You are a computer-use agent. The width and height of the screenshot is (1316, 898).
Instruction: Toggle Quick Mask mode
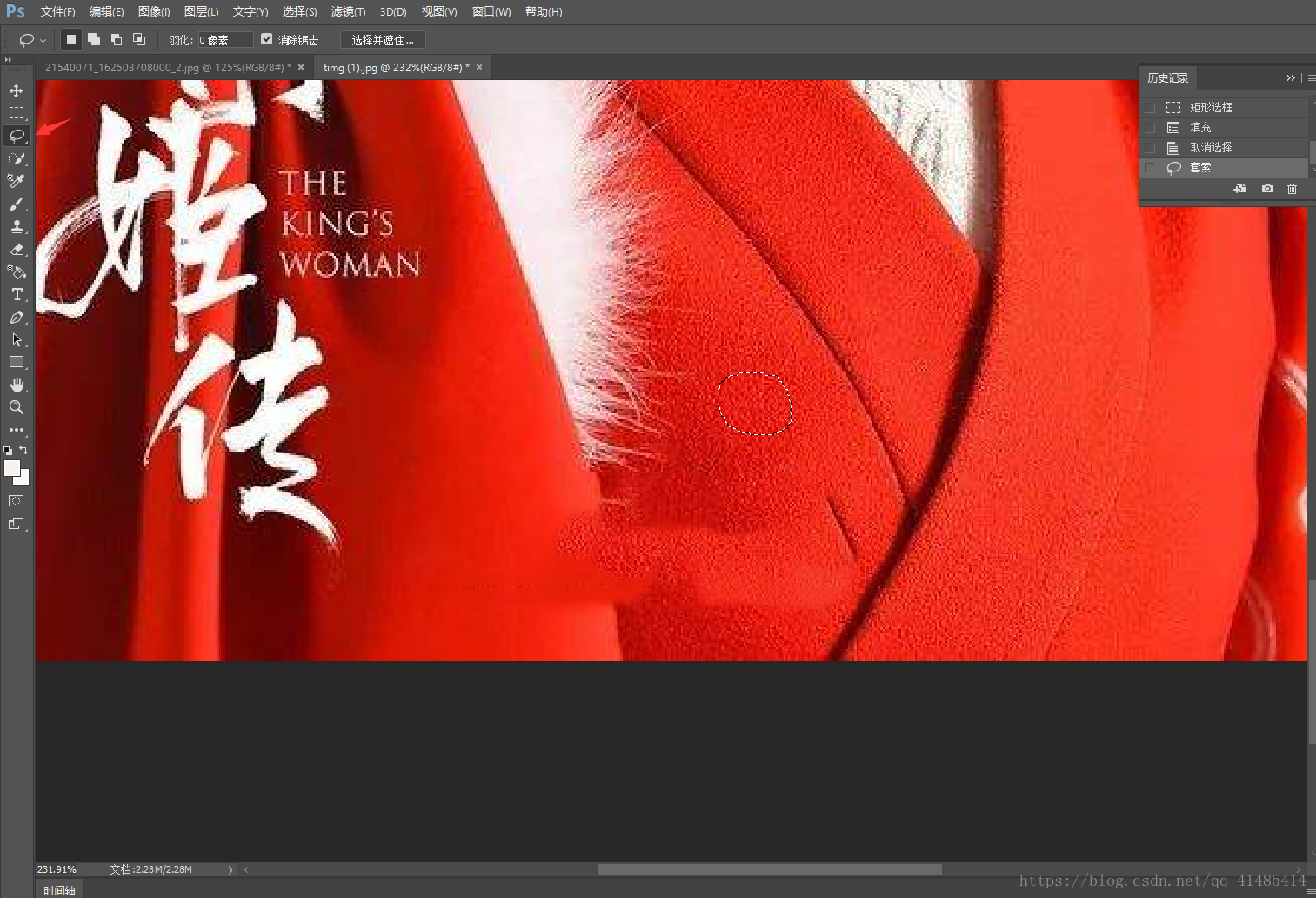(x=17, y=501)
